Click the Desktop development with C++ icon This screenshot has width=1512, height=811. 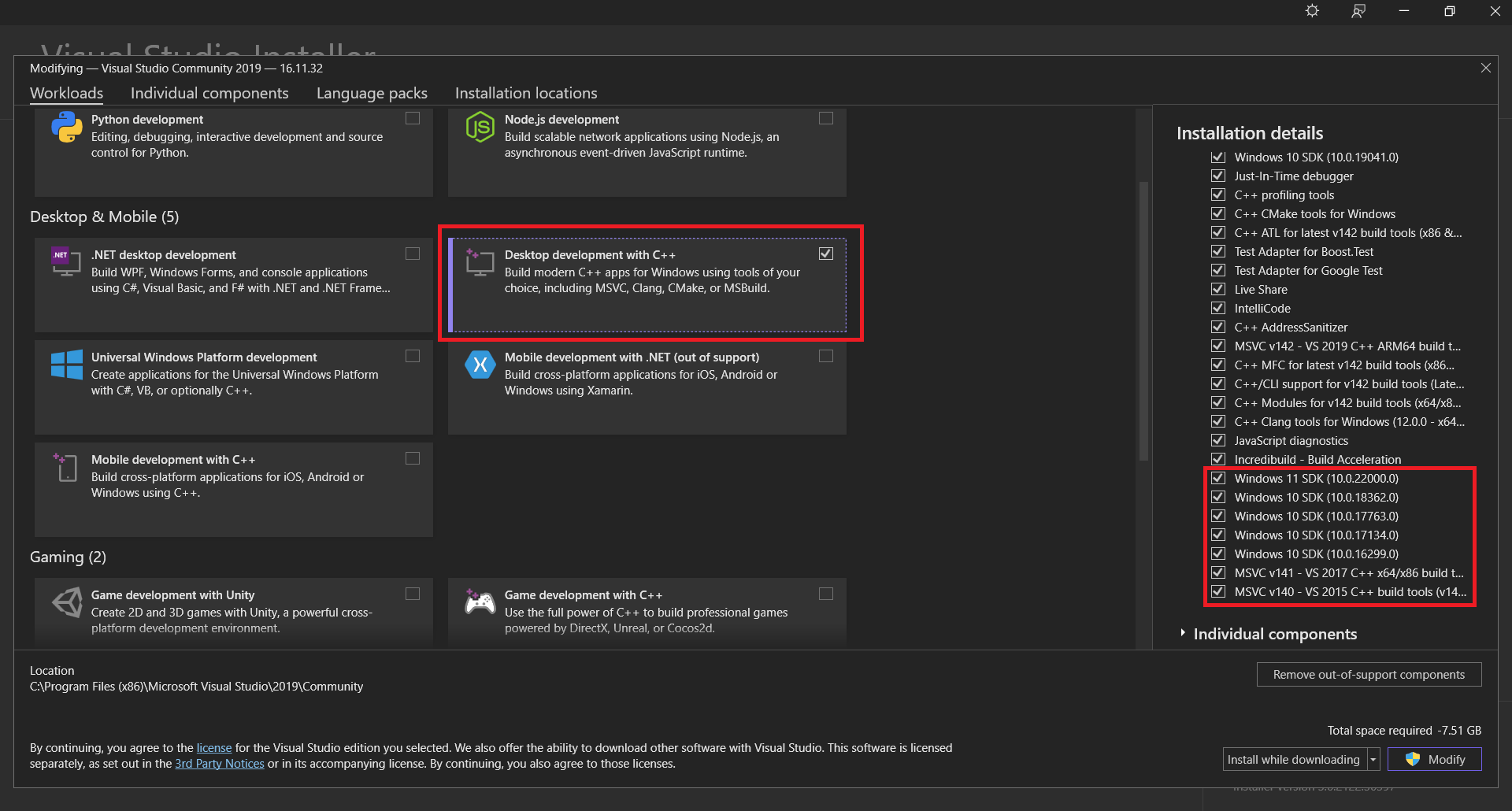pyautogui.click(x=480, y=262)
